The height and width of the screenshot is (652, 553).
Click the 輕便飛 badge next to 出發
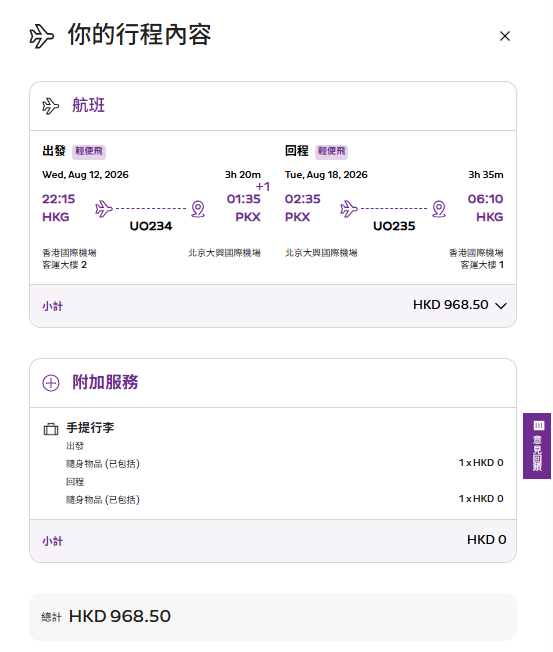click(89, 151)
